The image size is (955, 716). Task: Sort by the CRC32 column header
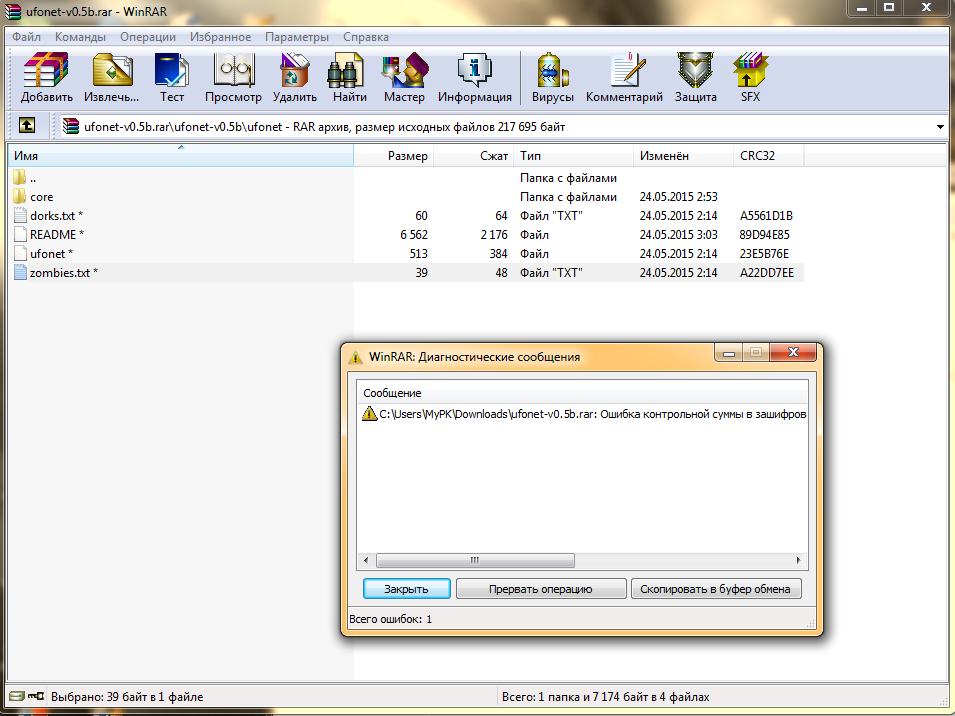(769, 156)
